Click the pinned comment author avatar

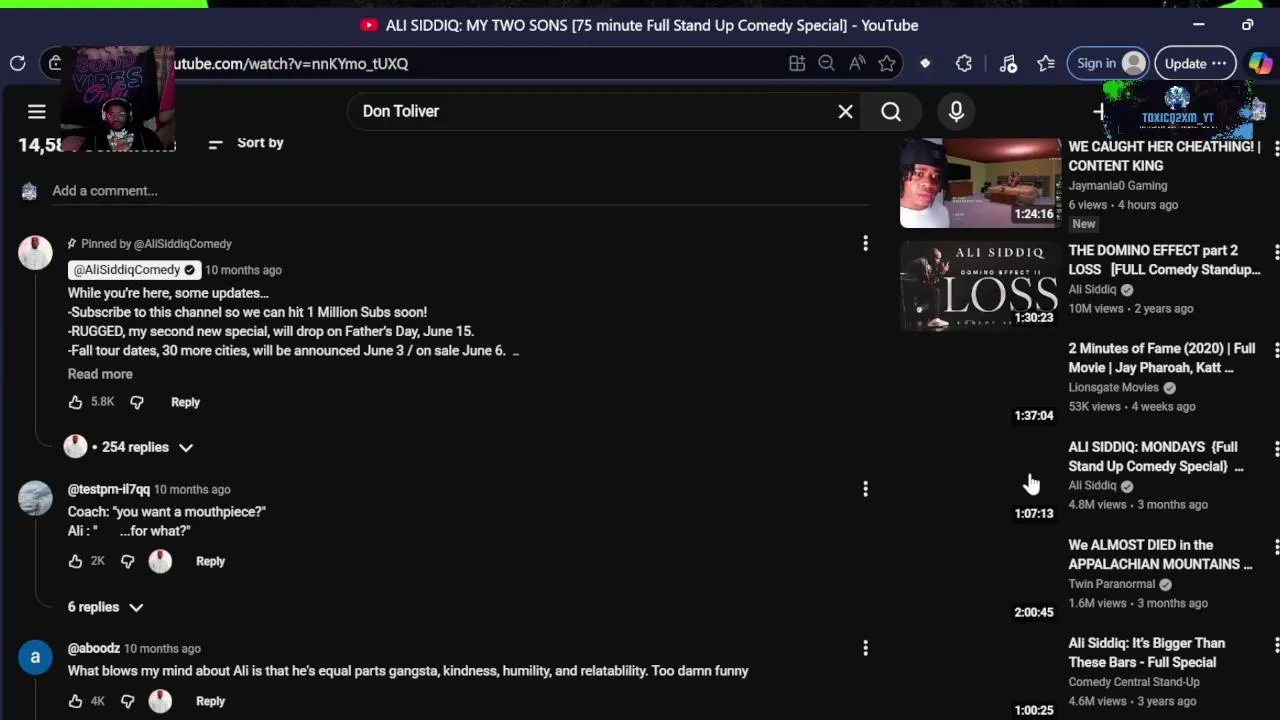pyautogui.click(x=35, y=253)
